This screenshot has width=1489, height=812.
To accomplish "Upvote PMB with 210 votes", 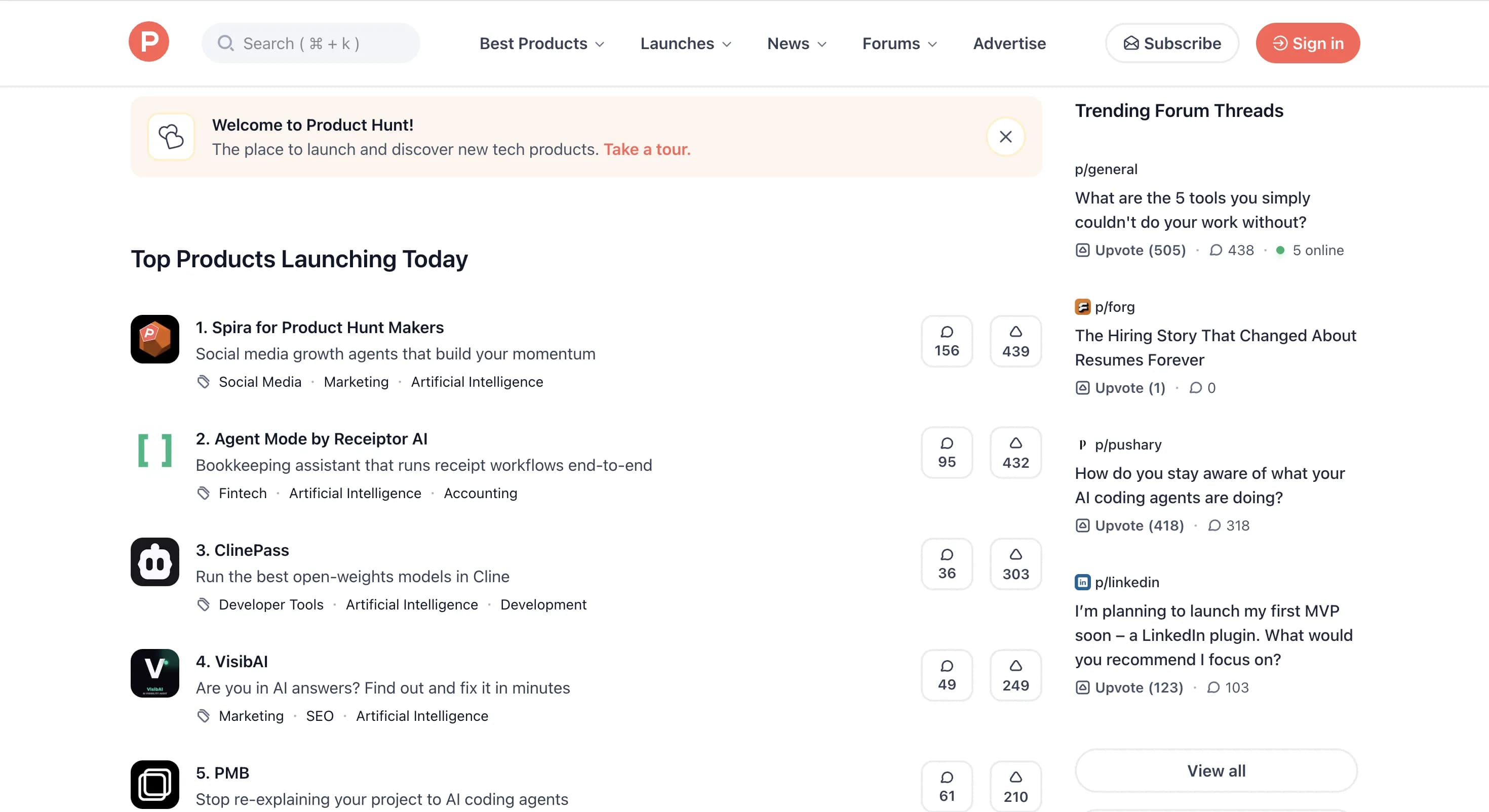I will pos(1015,787).
